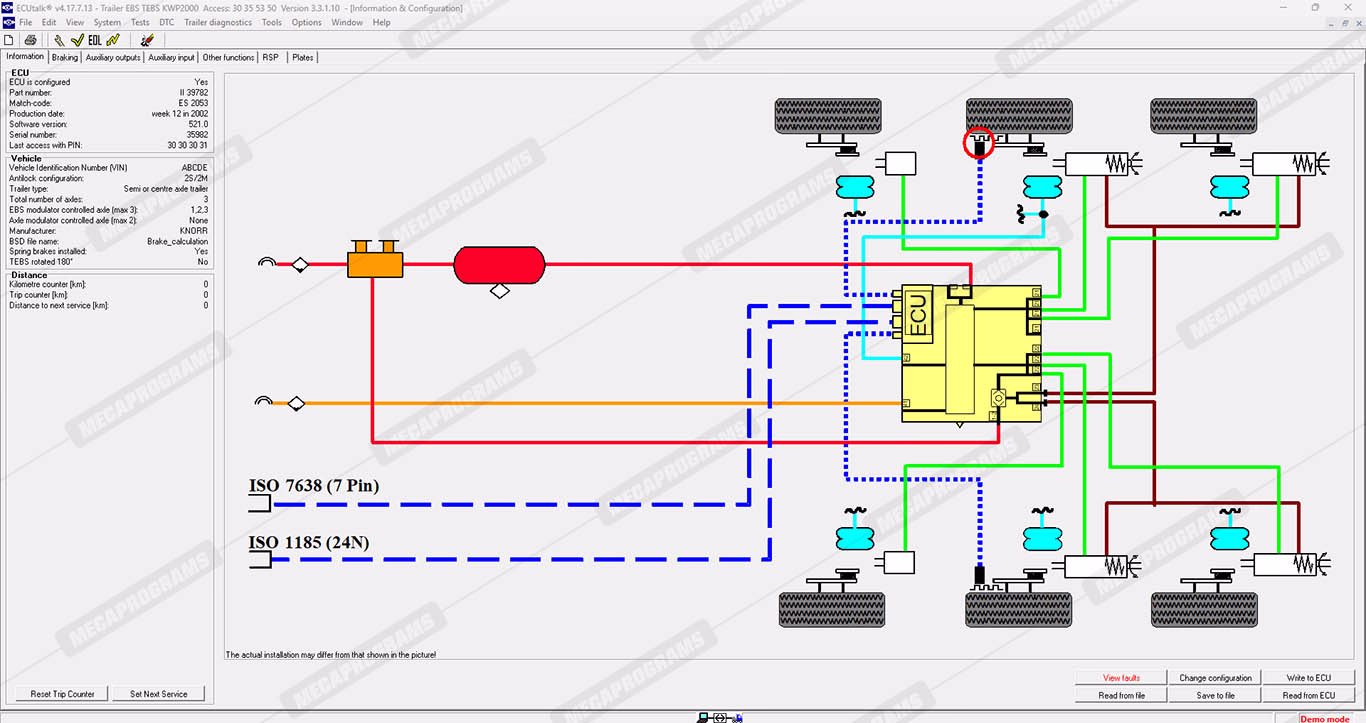Open the RSP tab
Screen dimensions: 1366x723
(x=271, y=58)
